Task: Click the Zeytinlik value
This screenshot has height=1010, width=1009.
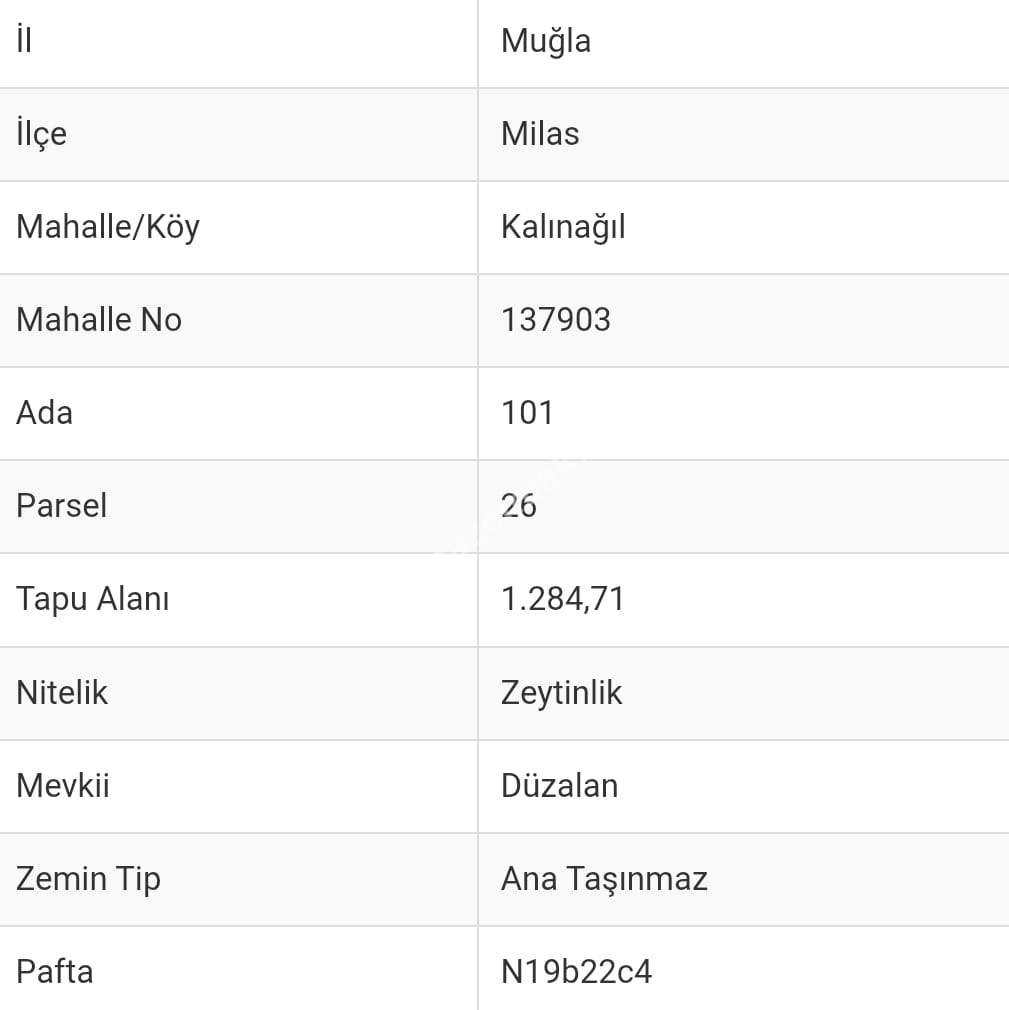Action: click(562, 692)
